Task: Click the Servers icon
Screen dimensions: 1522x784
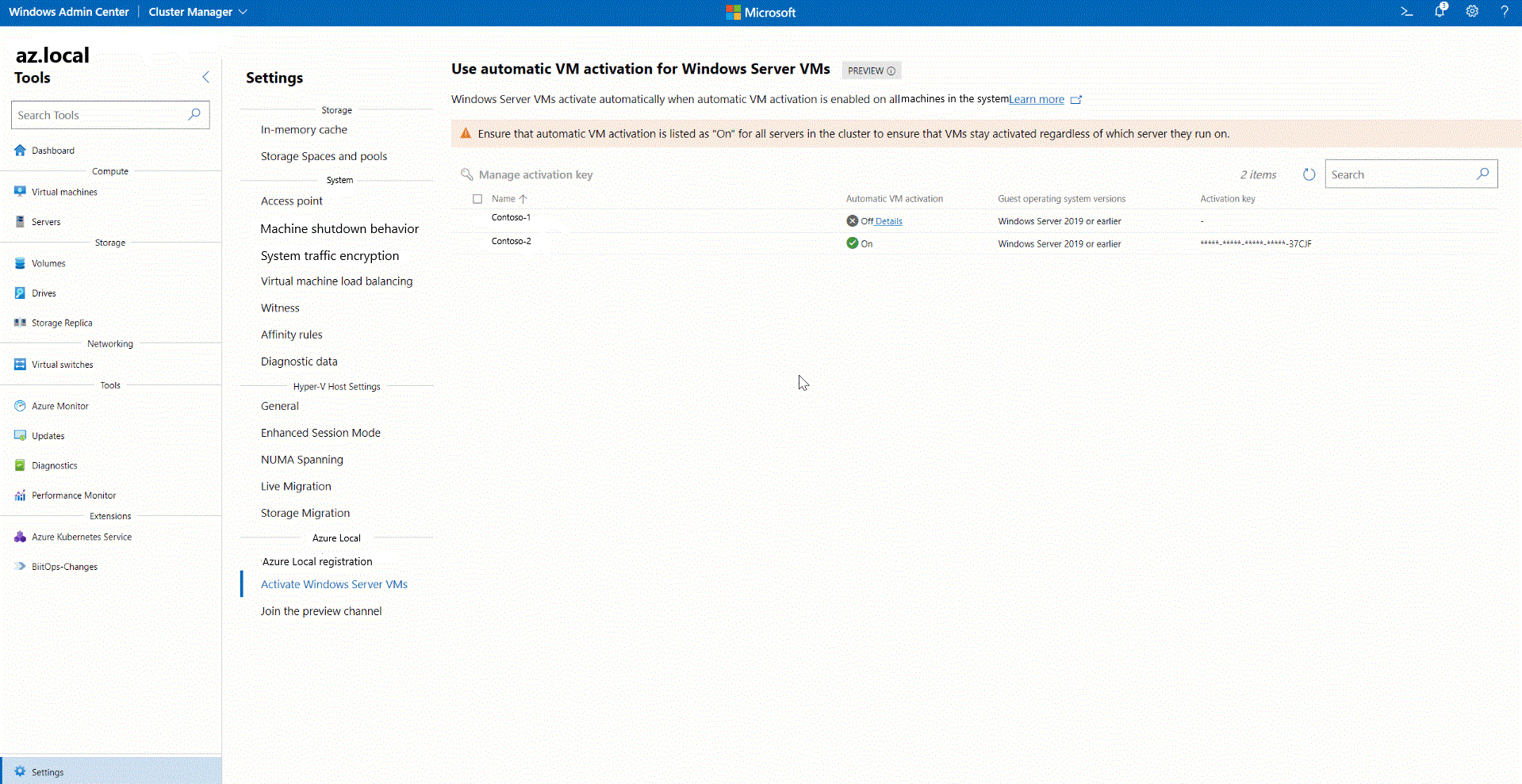Action: coord(20,222)
